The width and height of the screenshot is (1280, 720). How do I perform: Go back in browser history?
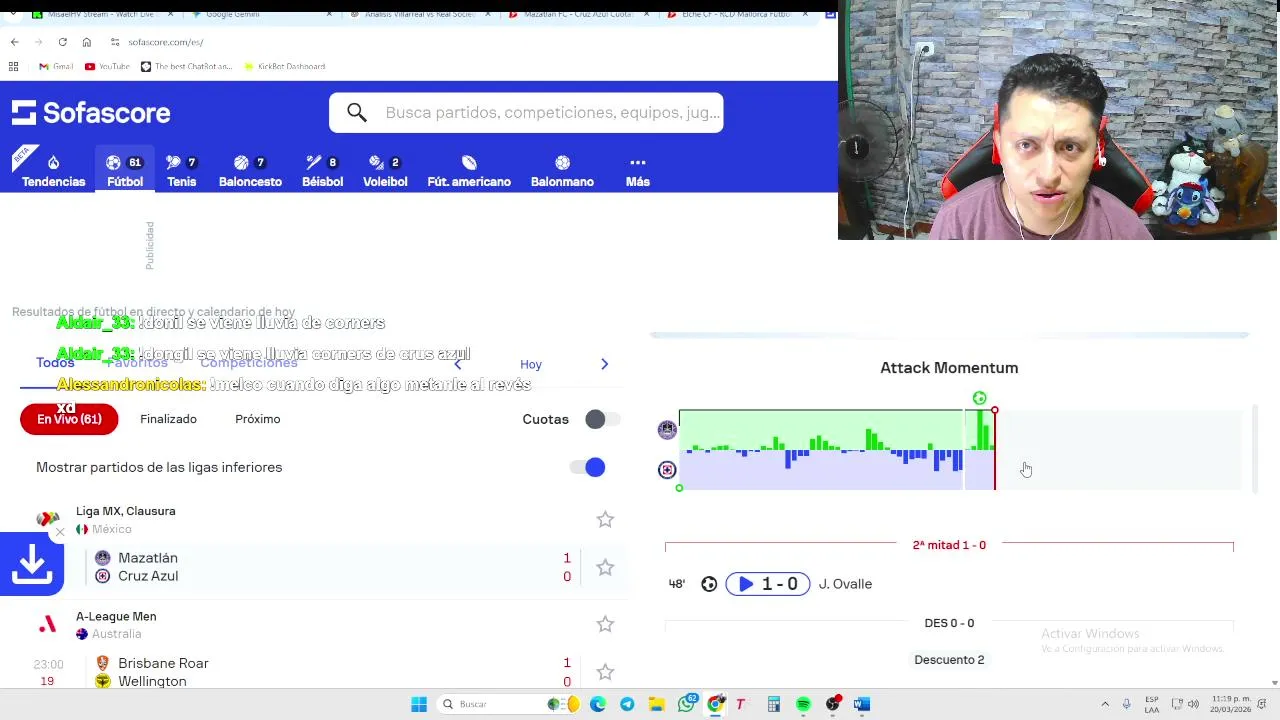(14, 42)
